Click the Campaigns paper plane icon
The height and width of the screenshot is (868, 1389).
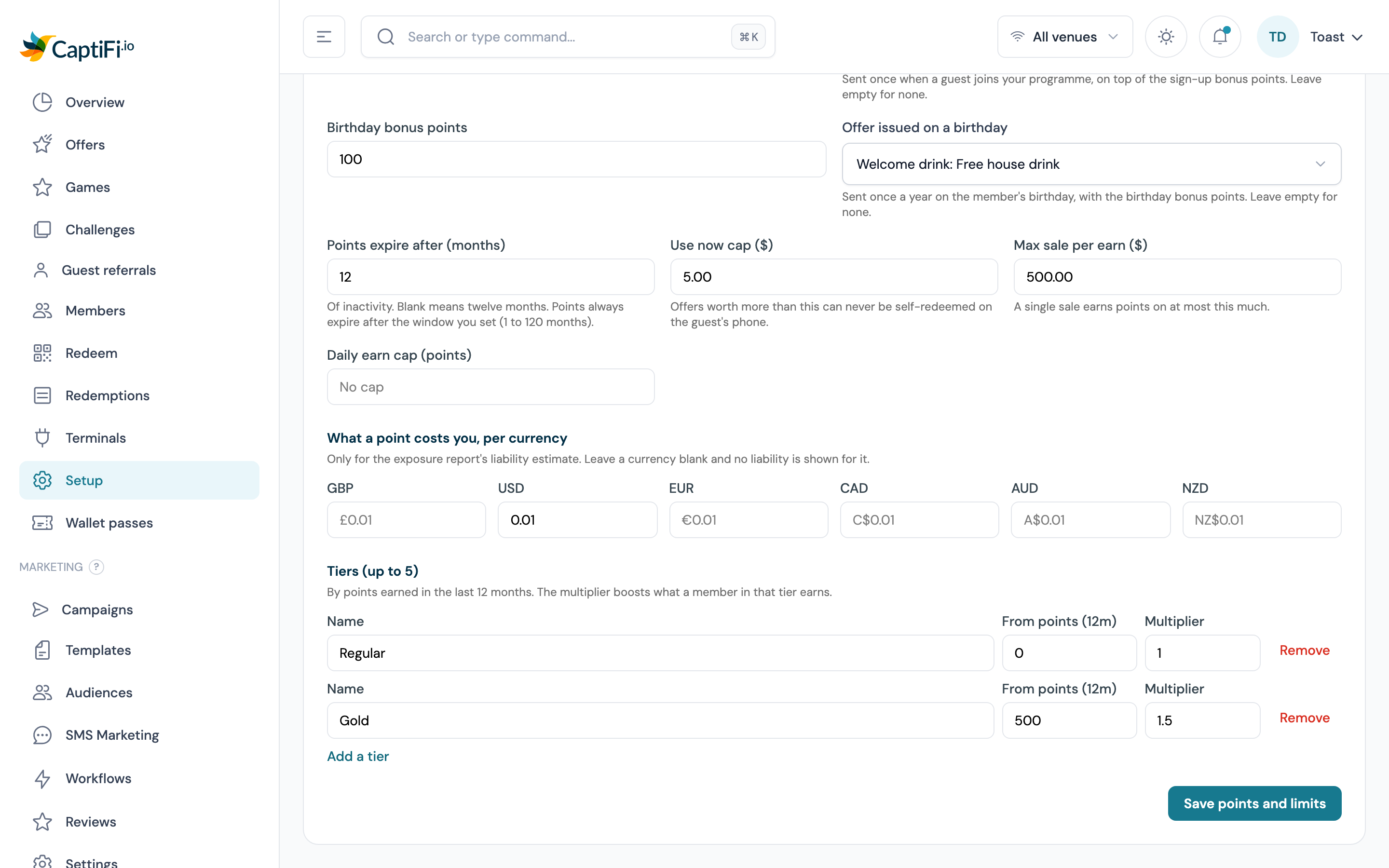click(x=41, y=610)
